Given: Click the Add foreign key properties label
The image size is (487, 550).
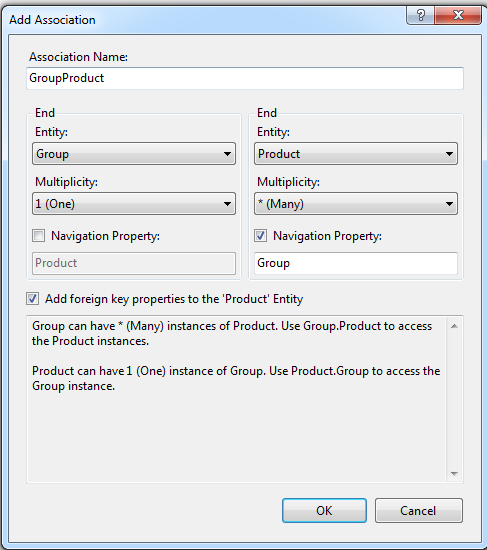Looking at the screenshot, I should (x=174, y=299).
